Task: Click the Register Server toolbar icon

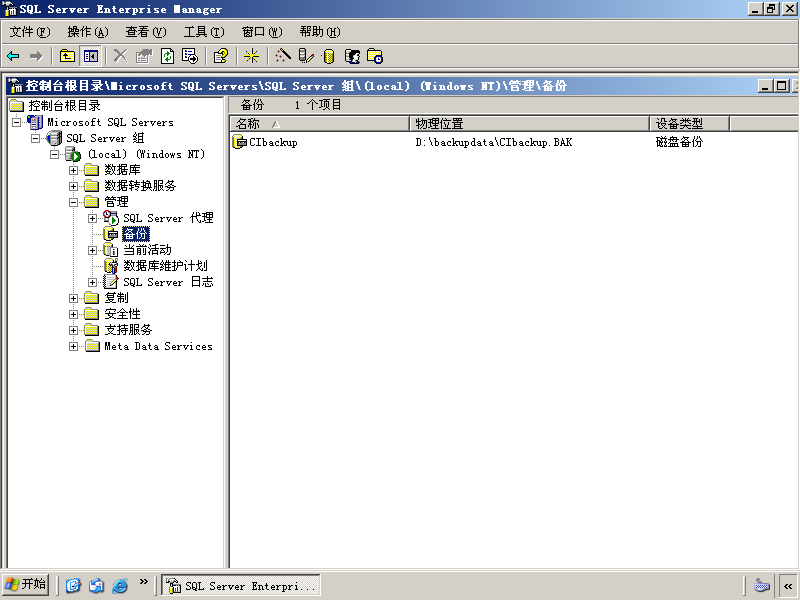Action: pos(306,56)
